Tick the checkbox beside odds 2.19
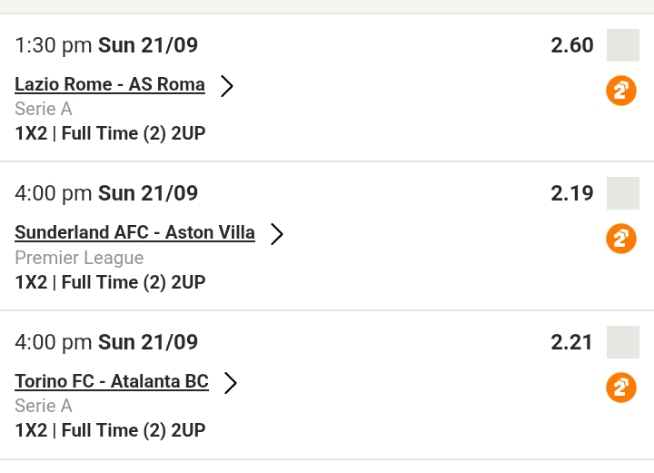The height and width of the screenshot is (473, 654). [x=622, y=193]
